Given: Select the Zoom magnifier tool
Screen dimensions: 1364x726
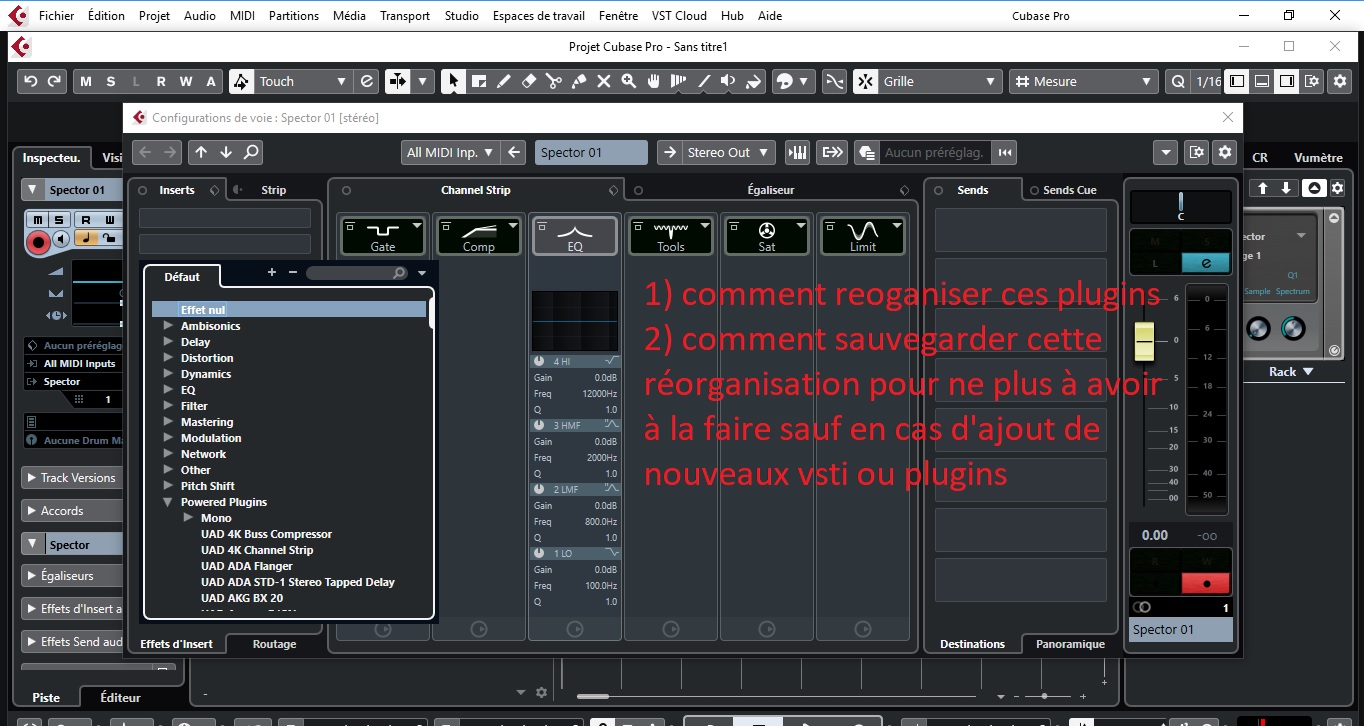Looking at the screenshot, I should [628, 81].
